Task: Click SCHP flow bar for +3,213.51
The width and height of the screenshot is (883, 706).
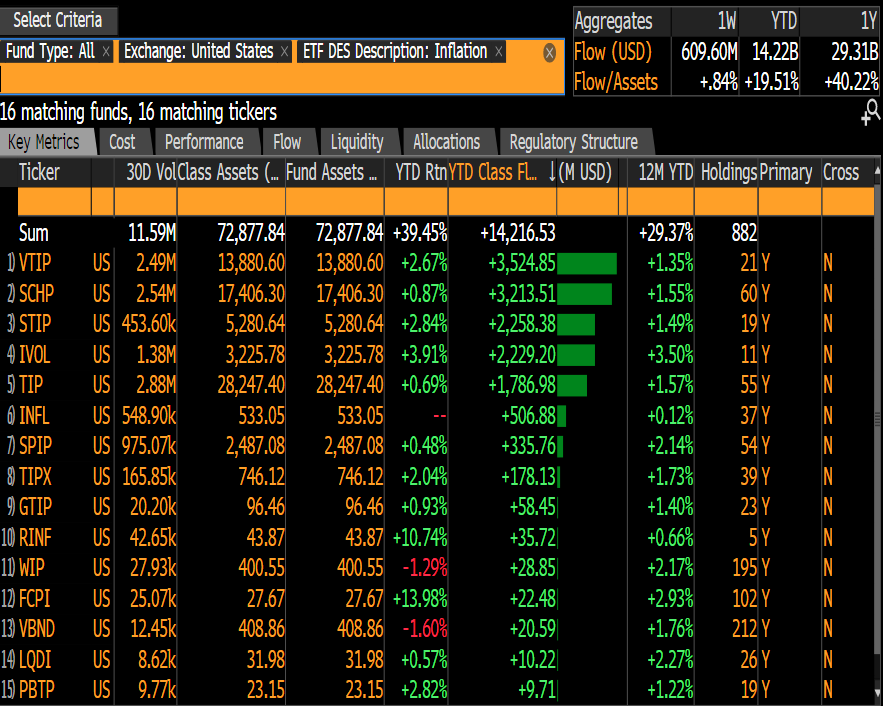Action: pyautogui.click(x=585, y=294)
